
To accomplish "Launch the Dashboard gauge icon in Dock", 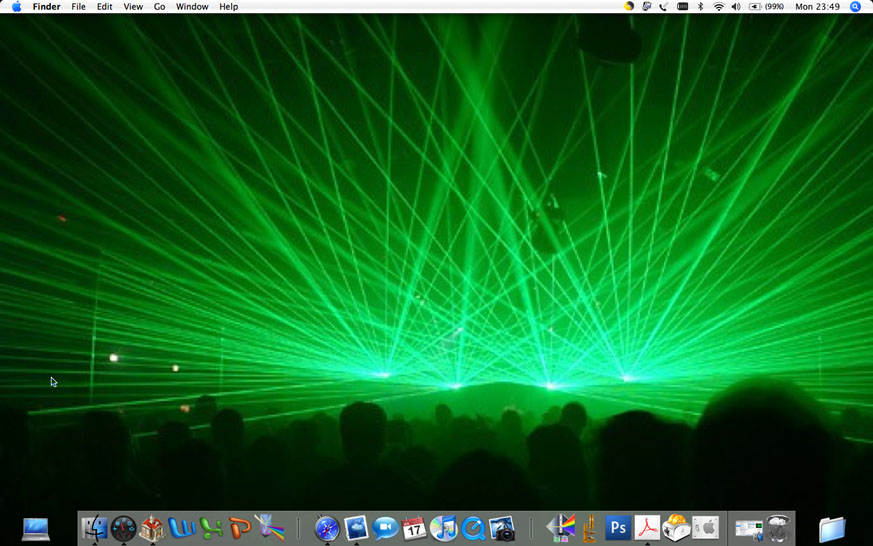I will [124, 529].
